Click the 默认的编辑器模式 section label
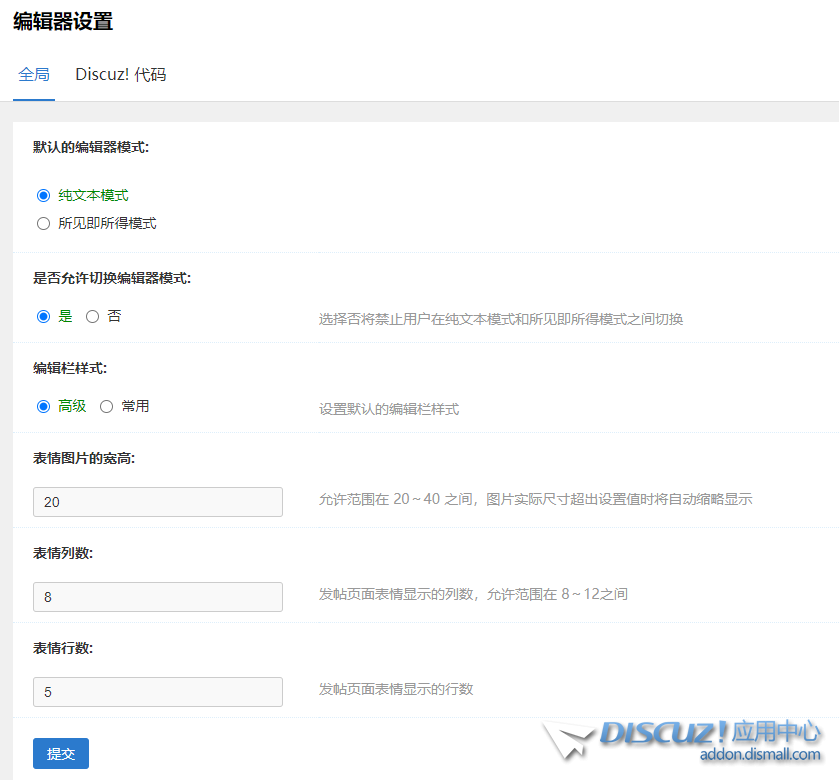The width and height of the screenshot is (839, 780). [90, 146]
